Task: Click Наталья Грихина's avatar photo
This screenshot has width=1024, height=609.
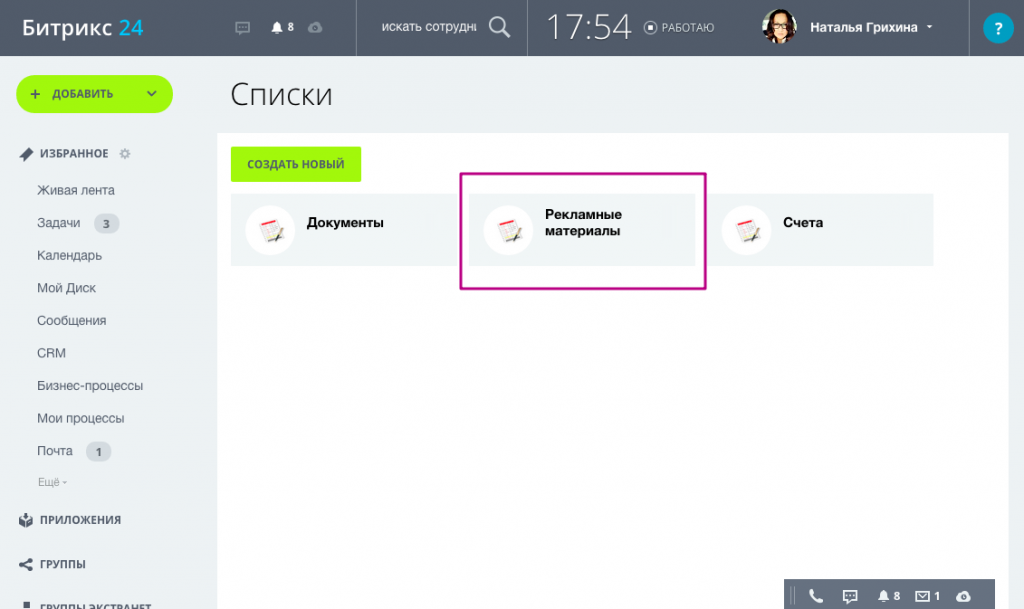Action: click(779, 27)
